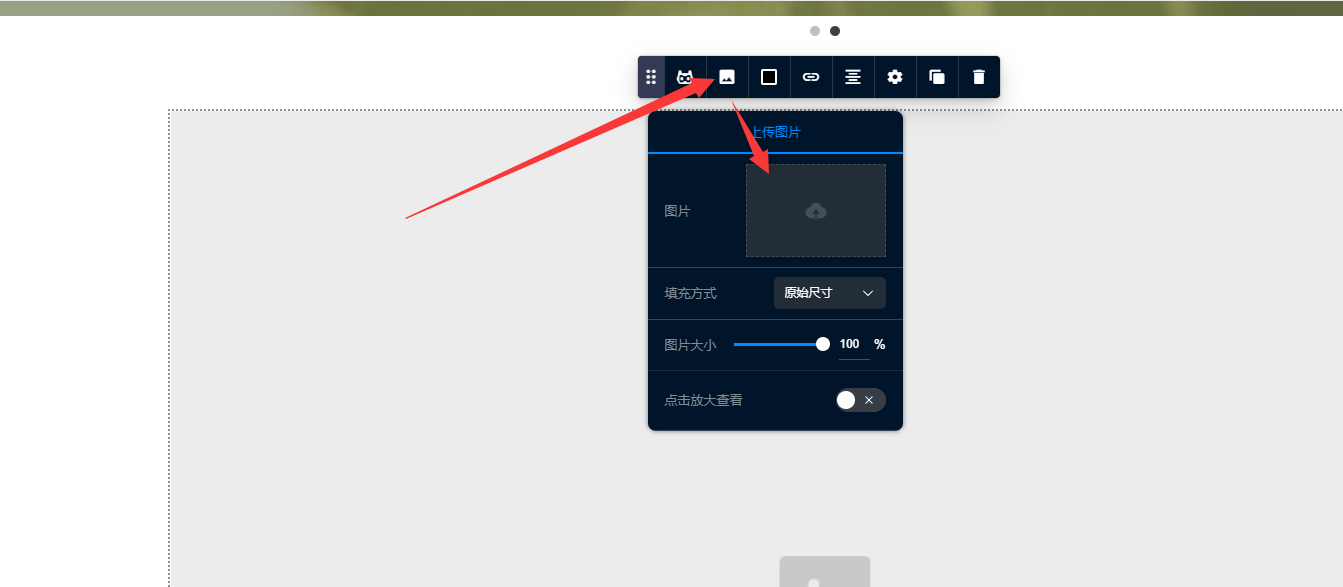Click the cat-face icon in the toolbar
This screenshot has height=587, width=1343.
tap(684, 77)
